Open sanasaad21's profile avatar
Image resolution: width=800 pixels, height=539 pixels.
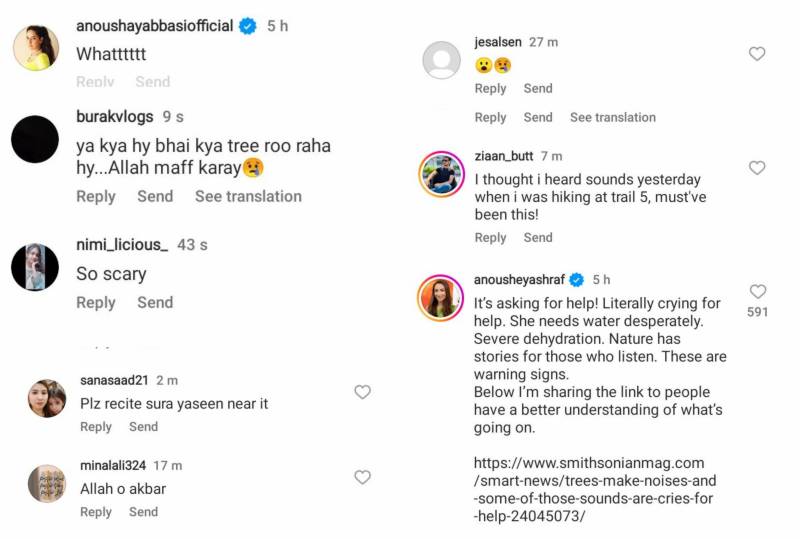(47, 398)
